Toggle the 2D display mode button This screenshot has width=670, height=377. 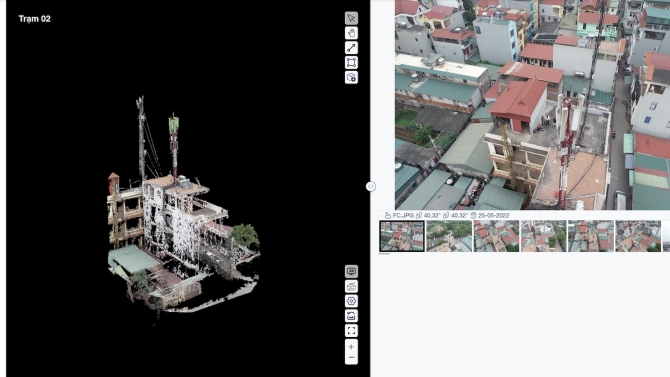pos(351,271)
